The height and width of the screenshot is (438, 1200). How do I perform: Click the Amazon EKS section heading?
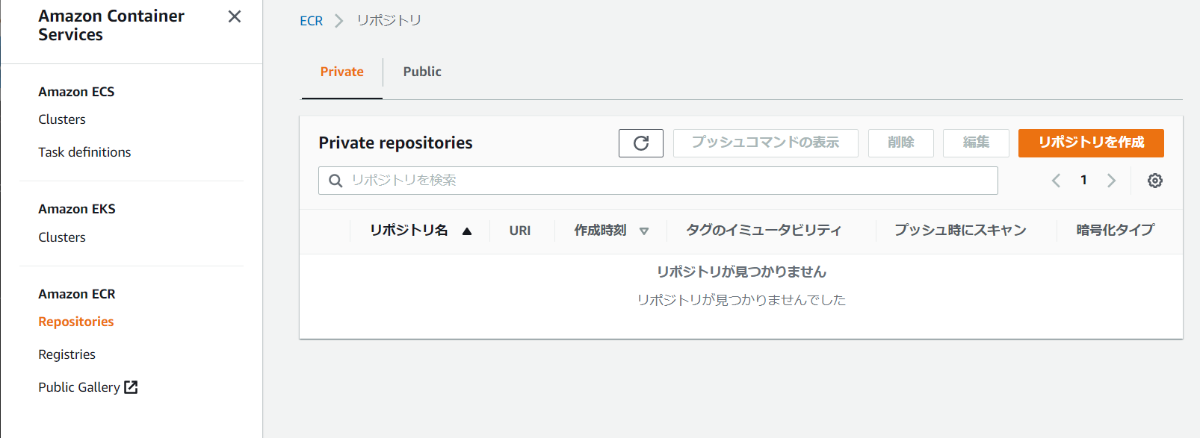click(x=77, y=209)
